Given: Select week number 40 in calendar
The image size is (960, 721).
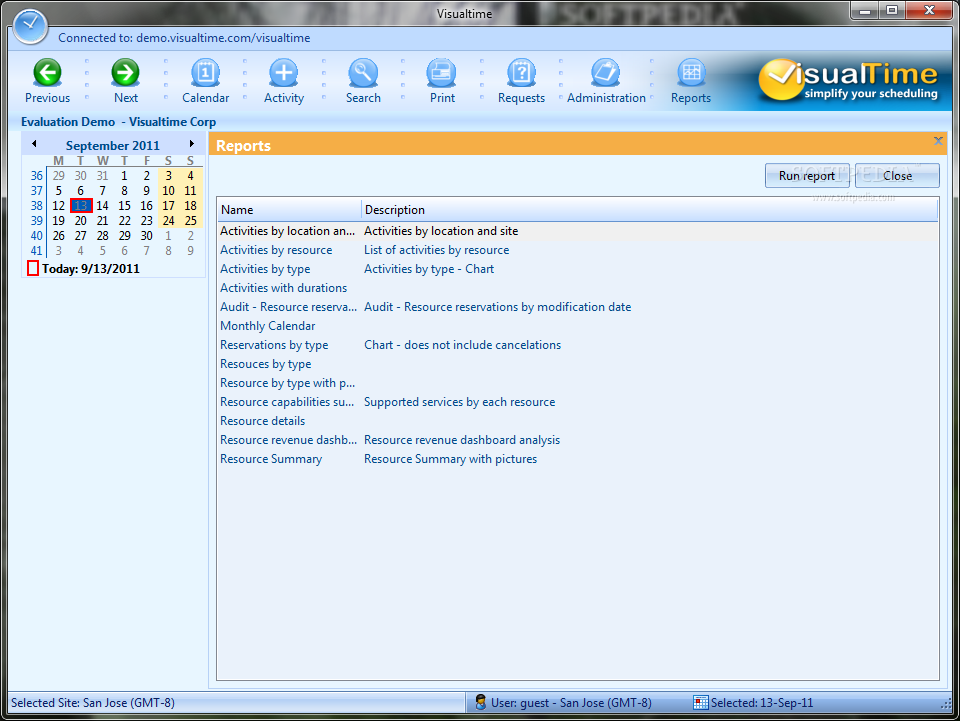Looking at the screenshot, I should click(37, 236).
